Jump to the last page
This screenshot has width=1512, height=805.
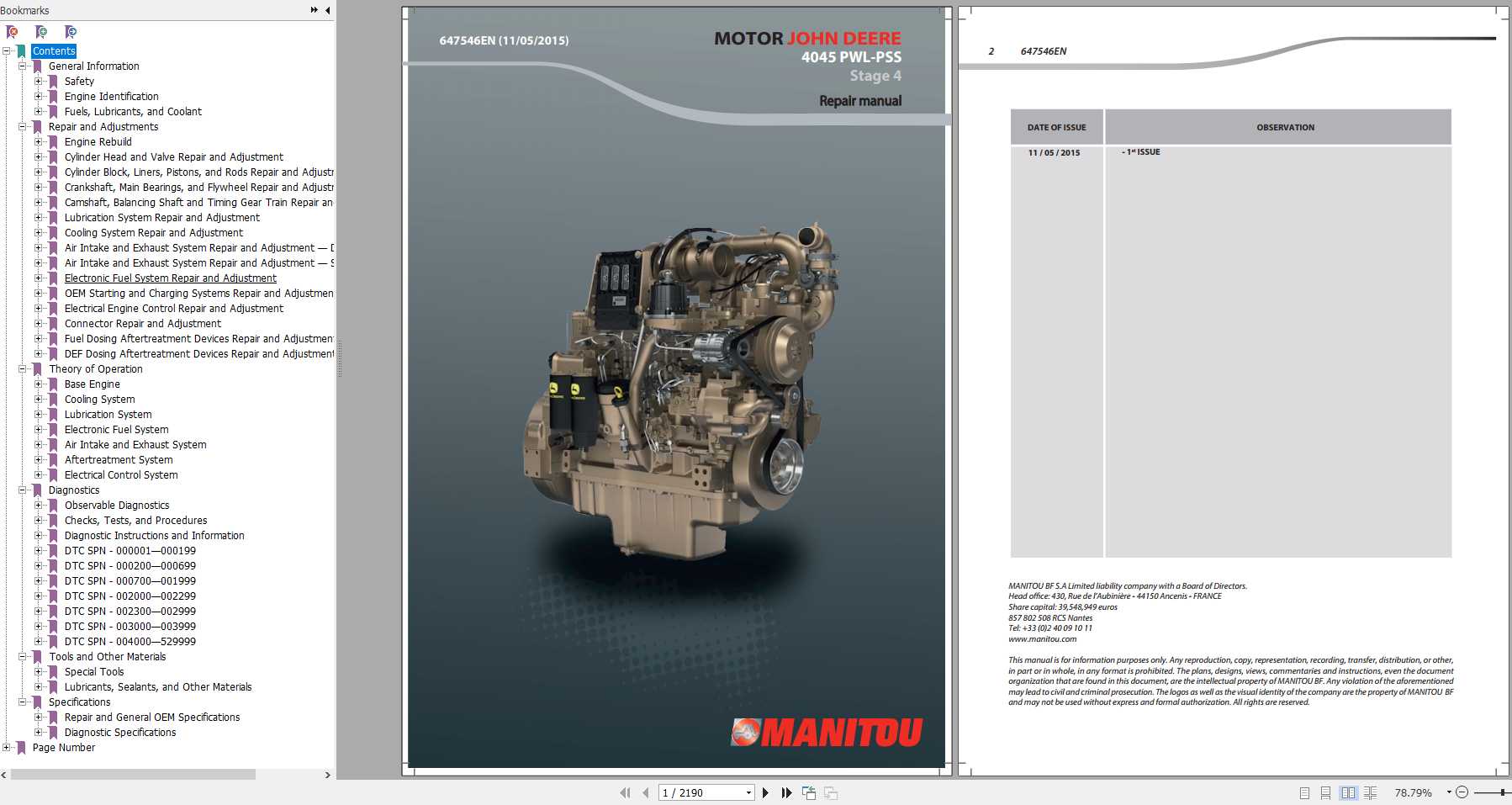tap(786, 792)
